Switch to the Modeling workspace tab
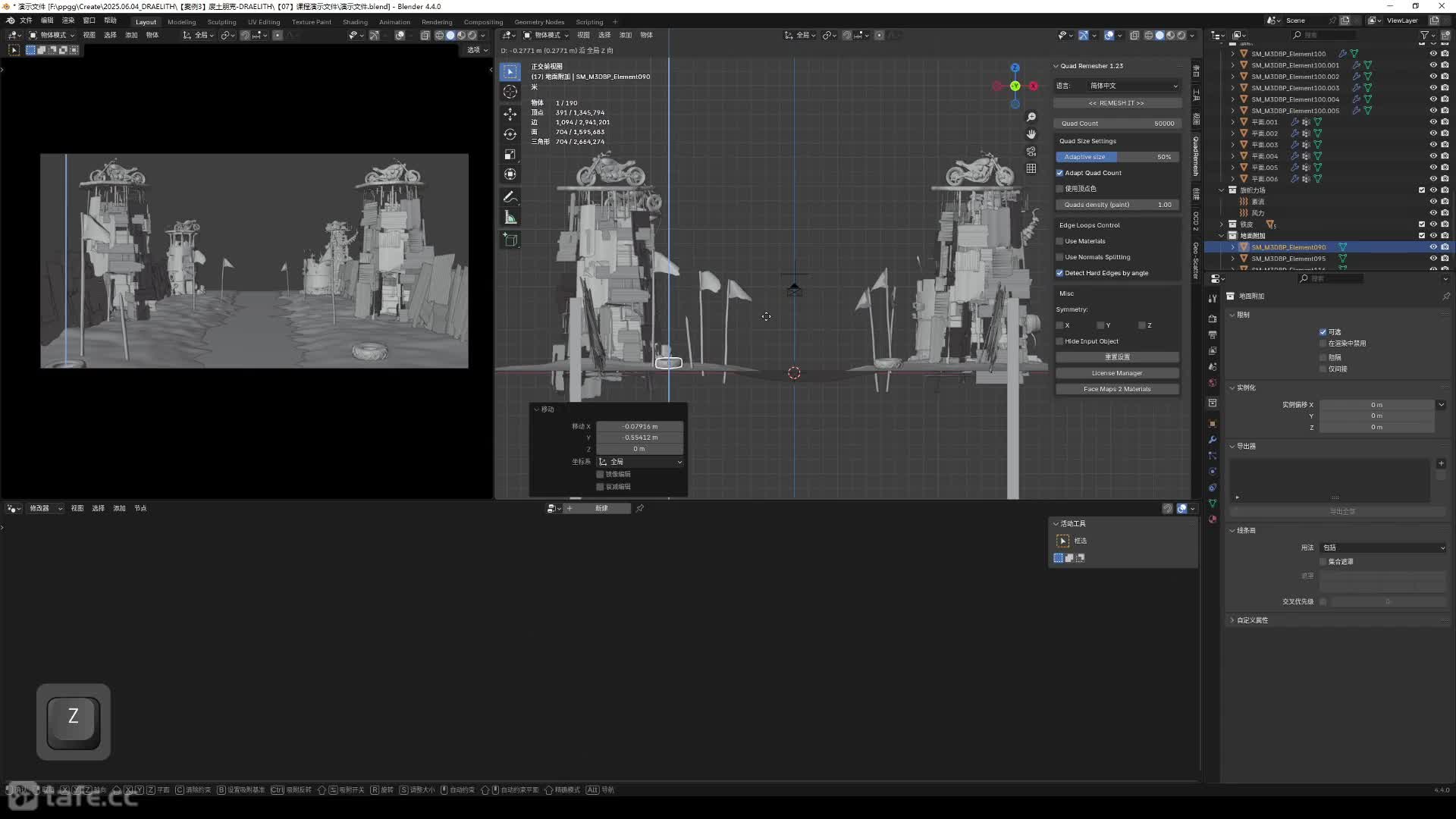This screenshot has height=819, width=1456. [181, 22]
